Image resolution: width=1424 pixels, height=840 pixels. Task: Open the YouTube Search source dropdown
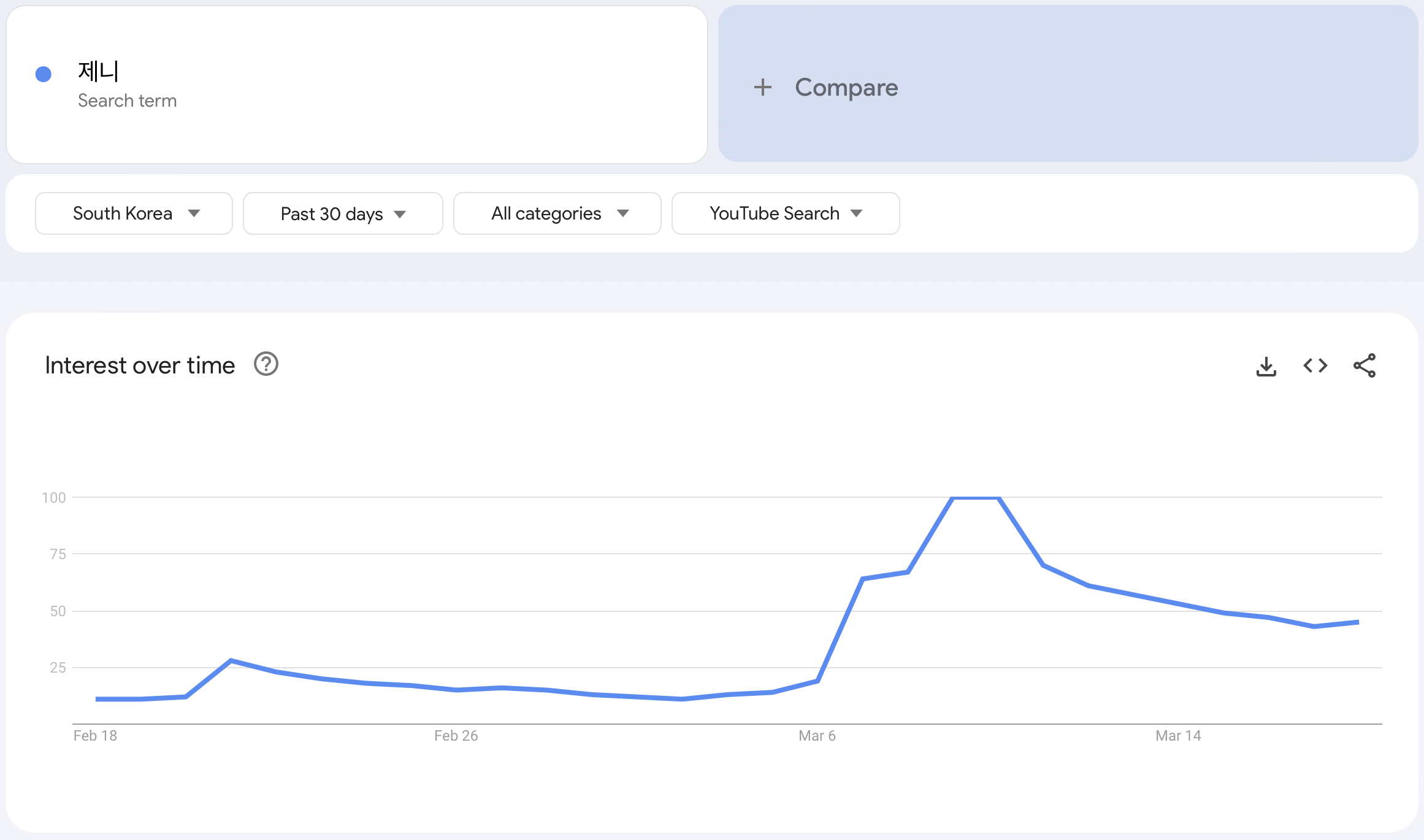[x=786, y=213]
